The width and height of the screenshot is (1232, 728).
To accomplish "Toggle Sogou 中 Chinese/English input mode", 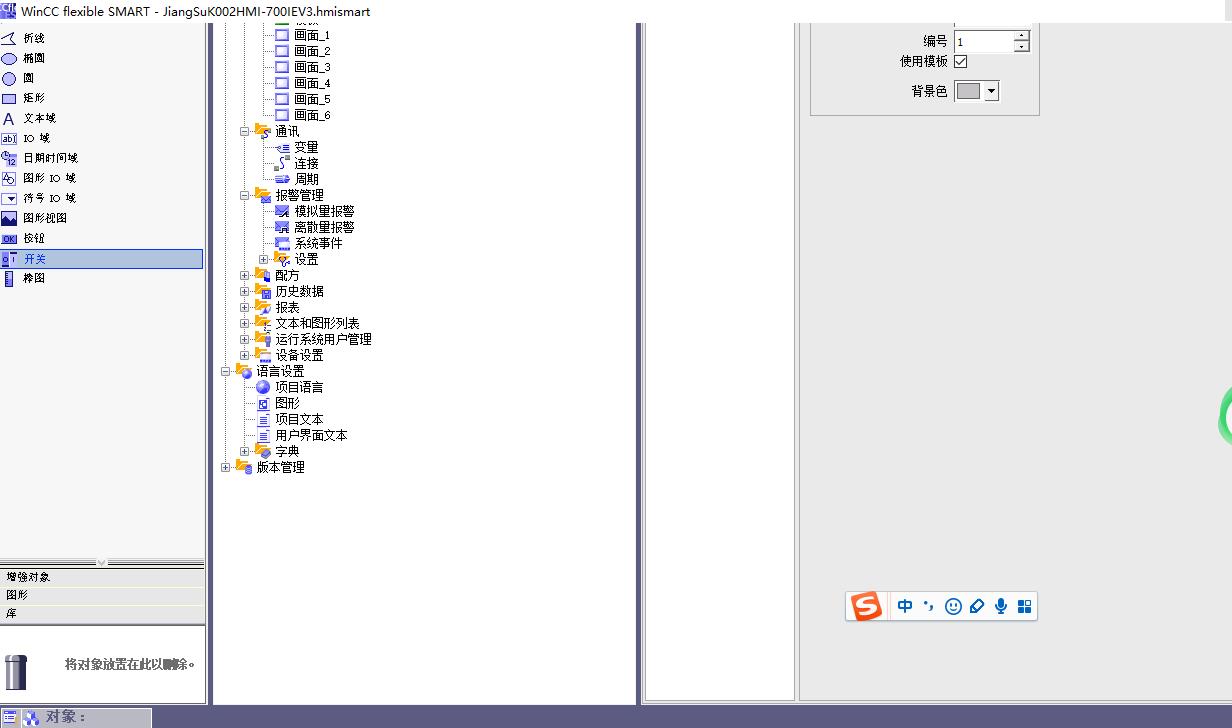I will 905,606.
